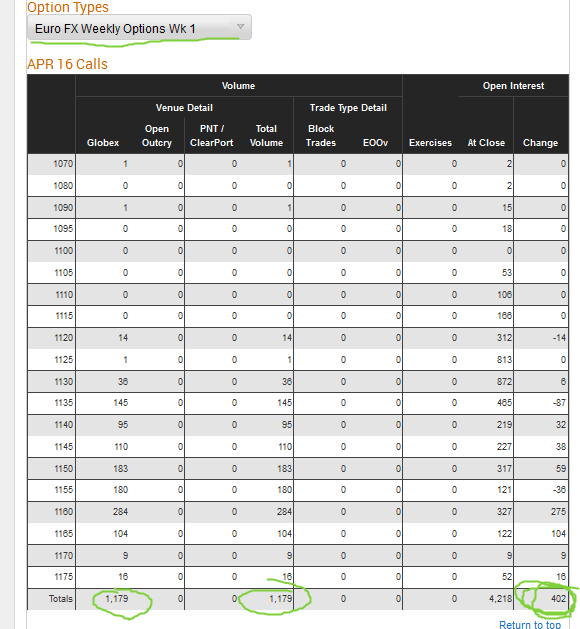Open the Euro FX Weekly Options Wk 1 dropdown
The image size is (580, 629).
139,27
